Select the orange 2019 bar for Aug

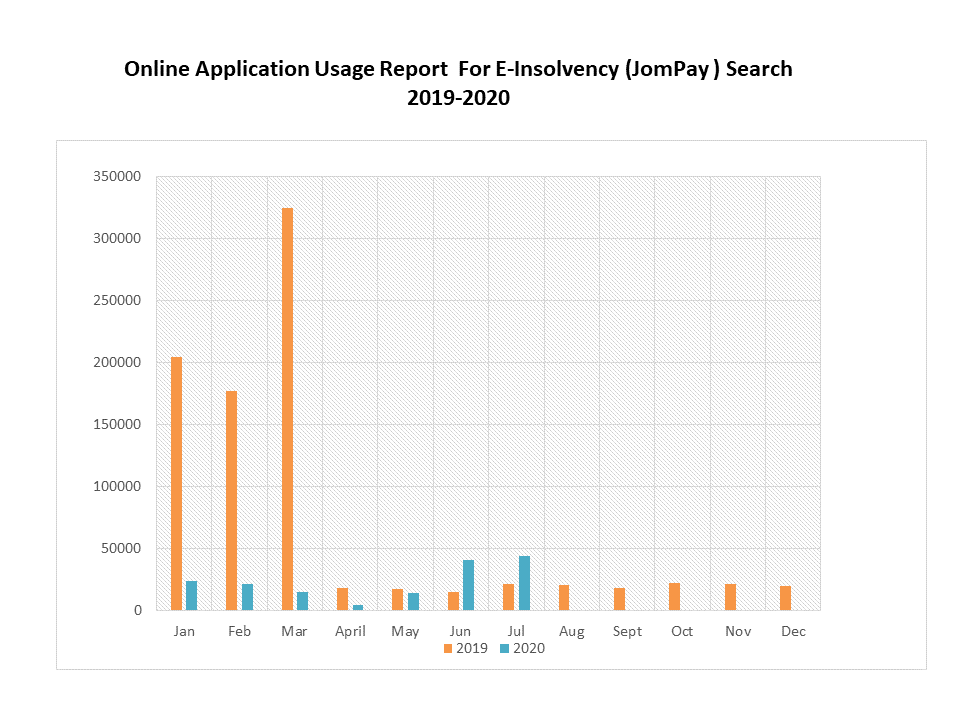pyautogui.click(x=564, y=598)
